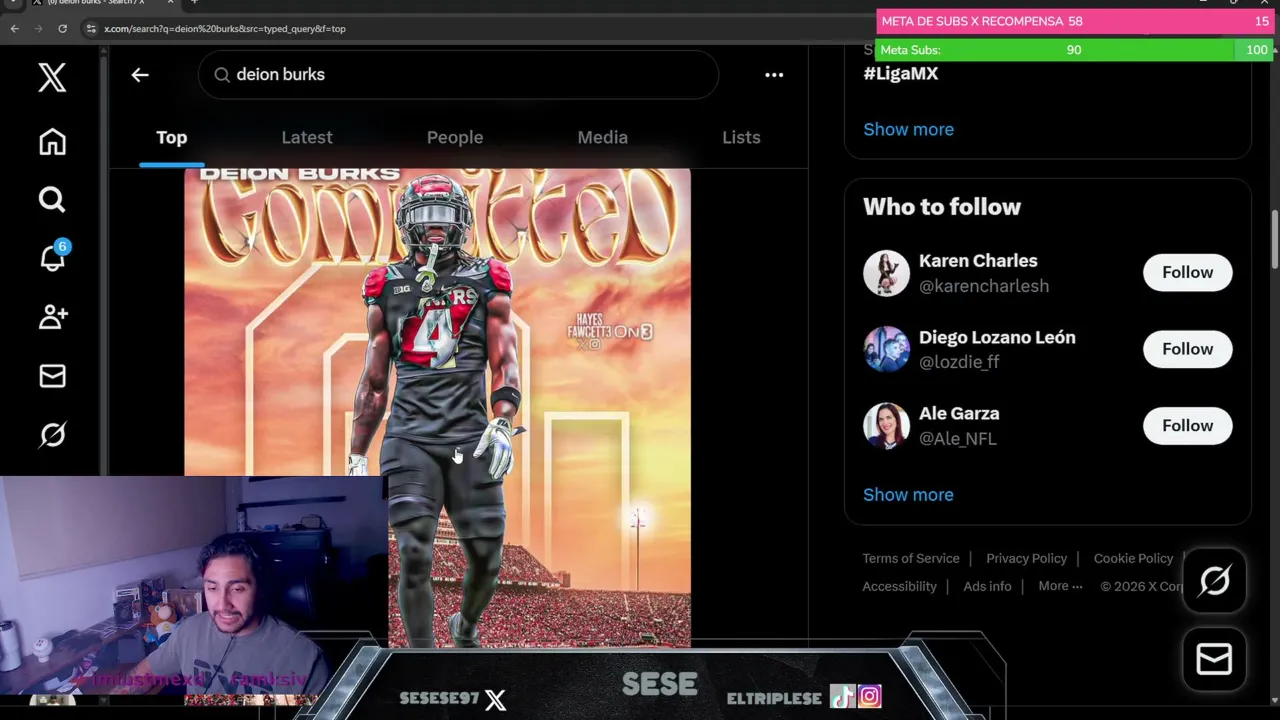The image size is (1280, 720).
Task: Switch to the Top tab
Action: point(171,137)
